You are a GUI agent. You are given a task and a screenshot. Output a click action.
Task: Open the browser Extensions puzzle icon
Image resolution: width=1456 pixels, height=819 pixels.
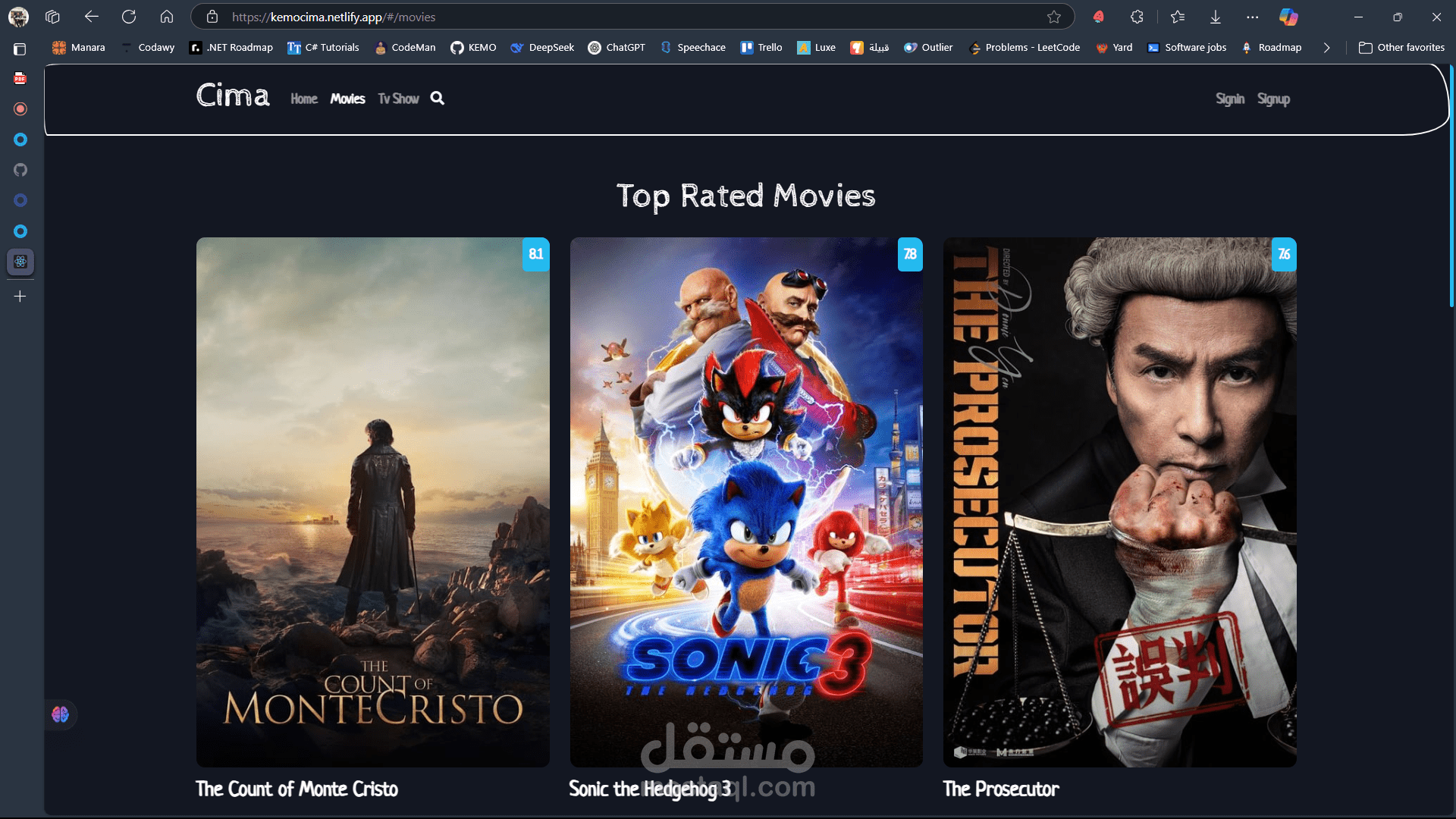(x=1137, y=17)
